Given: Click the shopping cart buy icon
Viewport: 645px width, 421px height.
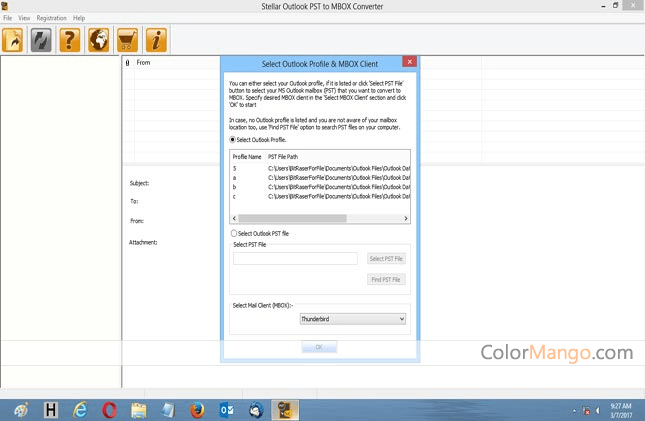Looking at the screenshot, I should click(x=128, y=40).
